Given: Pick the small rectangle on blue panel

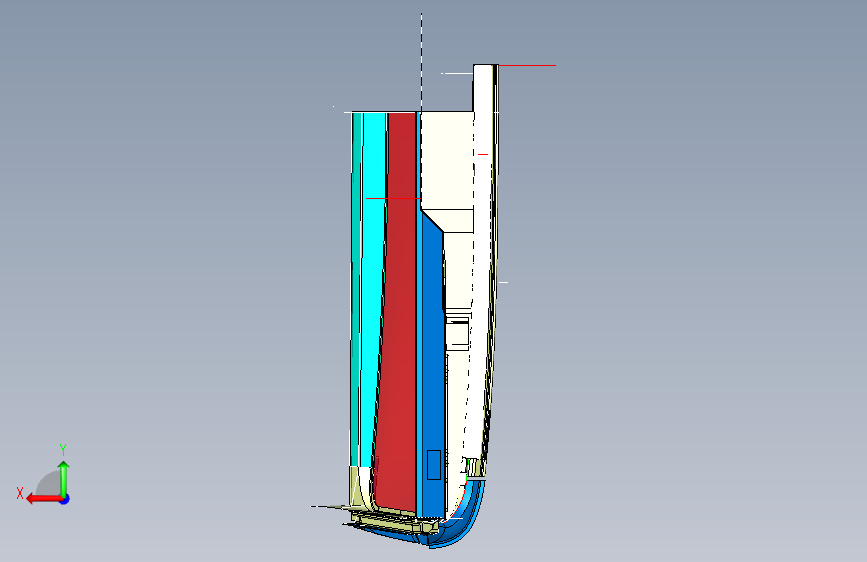Looking at the screenshot, I should [434, 465].
